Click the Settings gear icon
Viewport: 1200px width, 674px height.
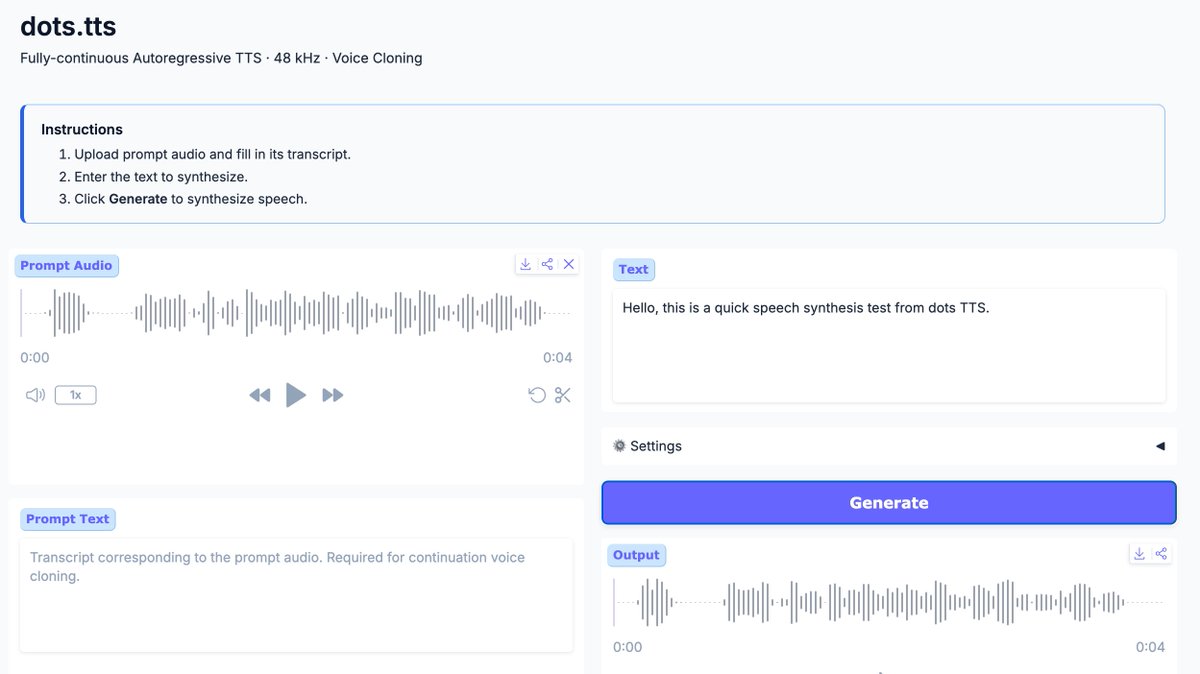619,446
